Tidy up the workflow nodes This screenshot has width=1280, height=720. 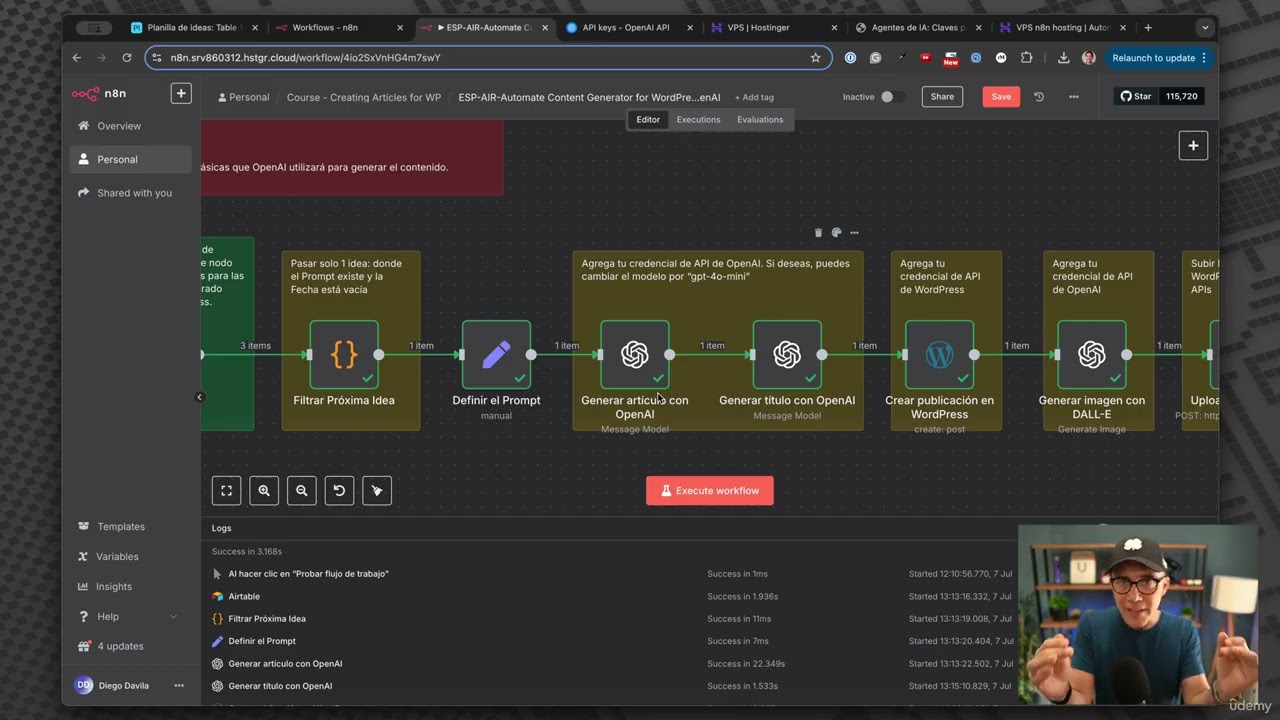377,490
